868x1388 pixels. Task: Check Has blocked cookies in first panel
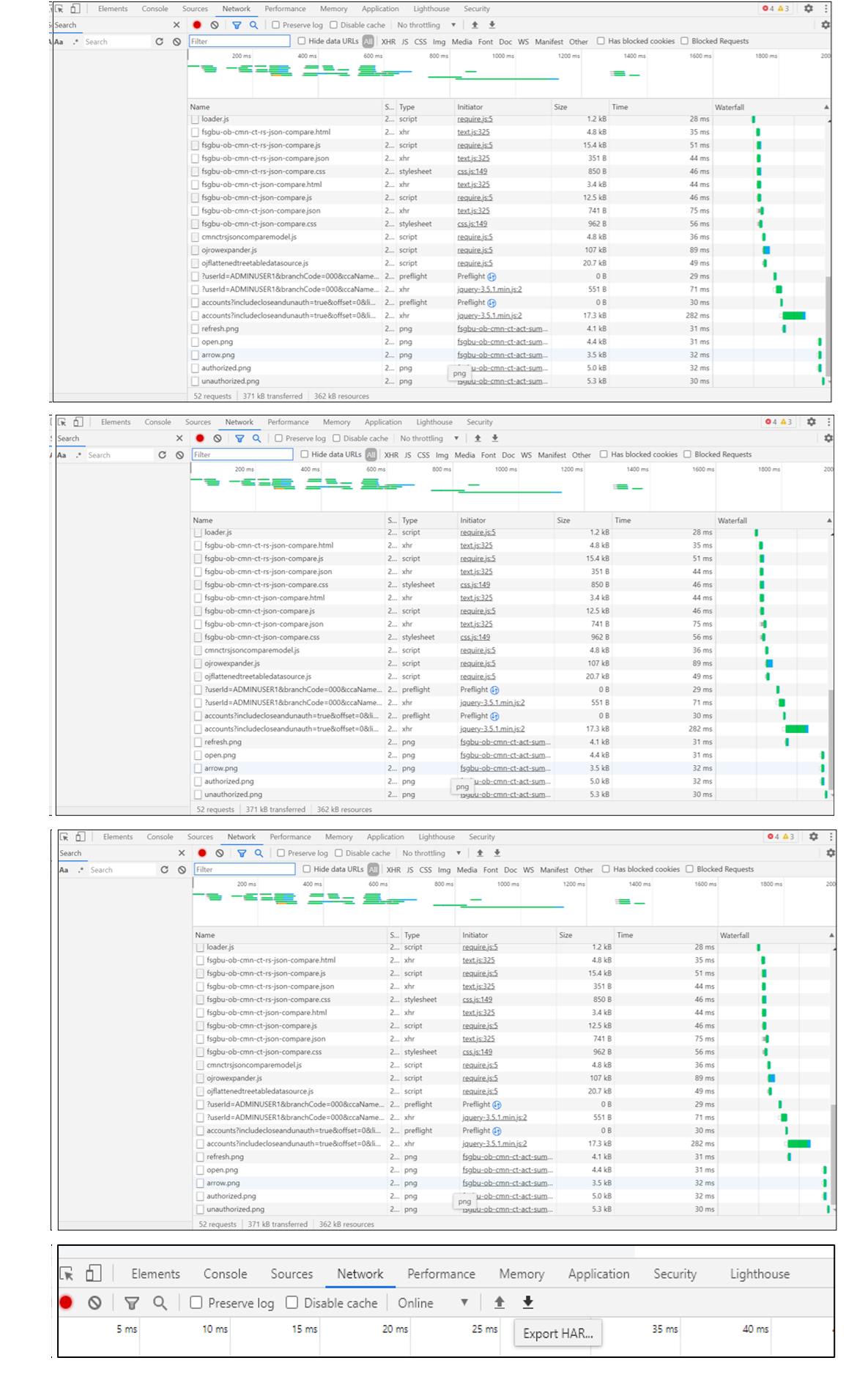tap(601, 41)
